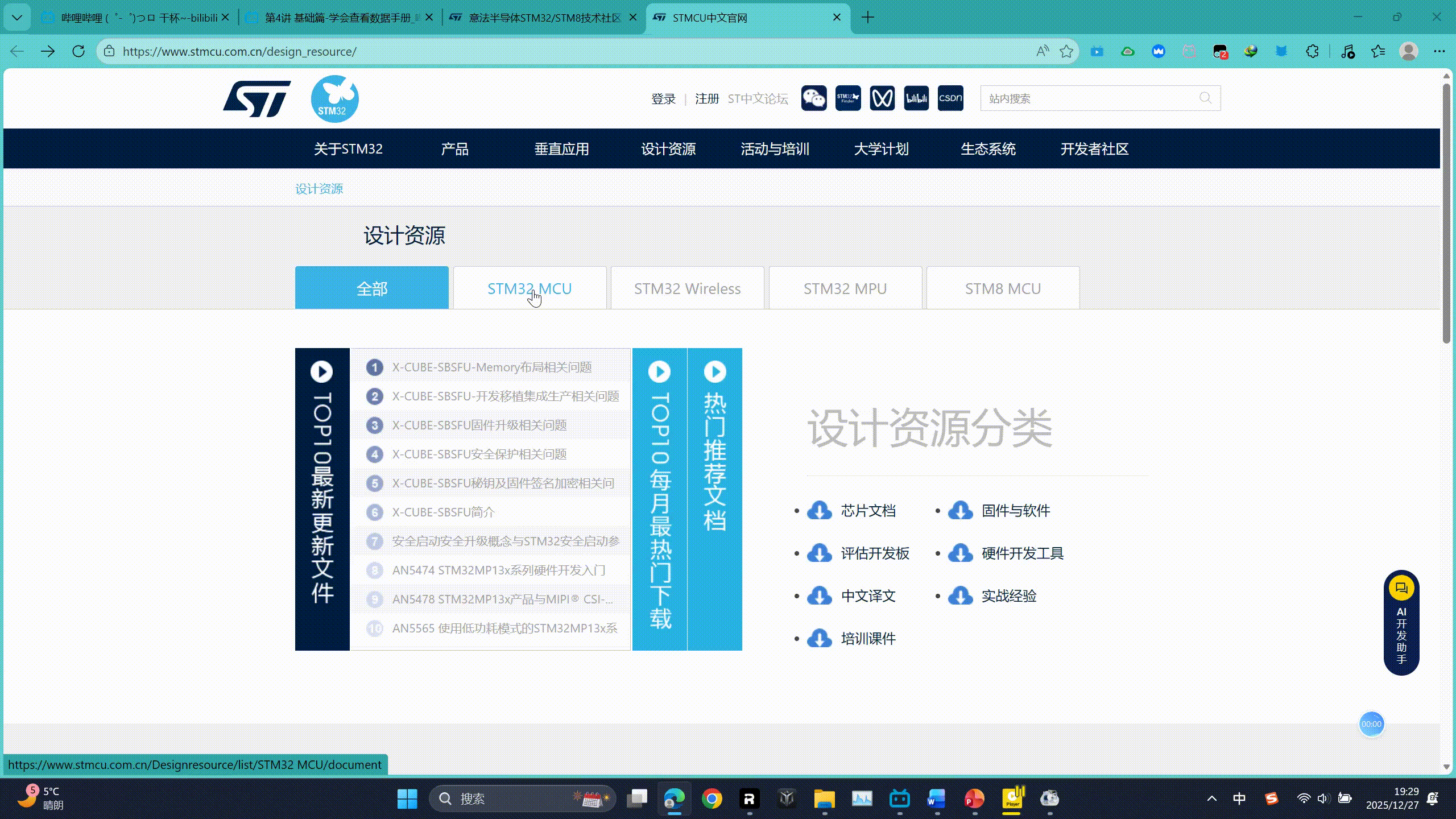
Task: Open Word from the taskbar
Action: pos(936,799)
